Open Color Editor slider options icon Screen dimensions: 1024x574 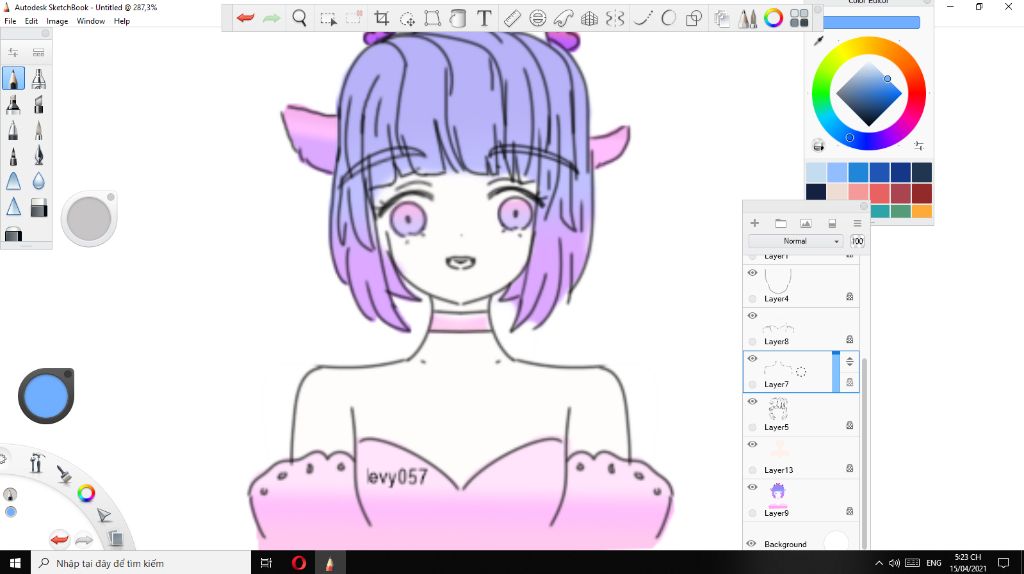pos(919,146)
